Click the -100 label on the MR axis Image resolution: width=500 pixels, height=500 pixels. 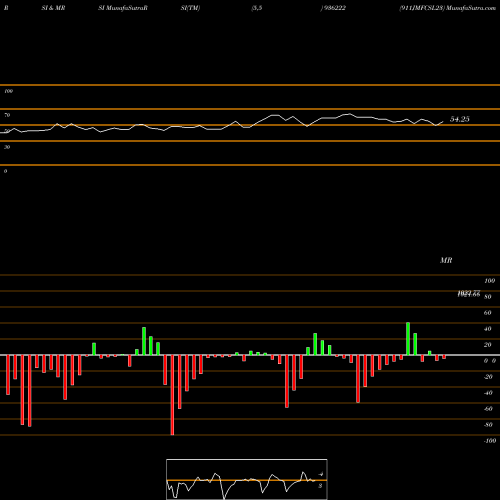click(x=490, y=441)
